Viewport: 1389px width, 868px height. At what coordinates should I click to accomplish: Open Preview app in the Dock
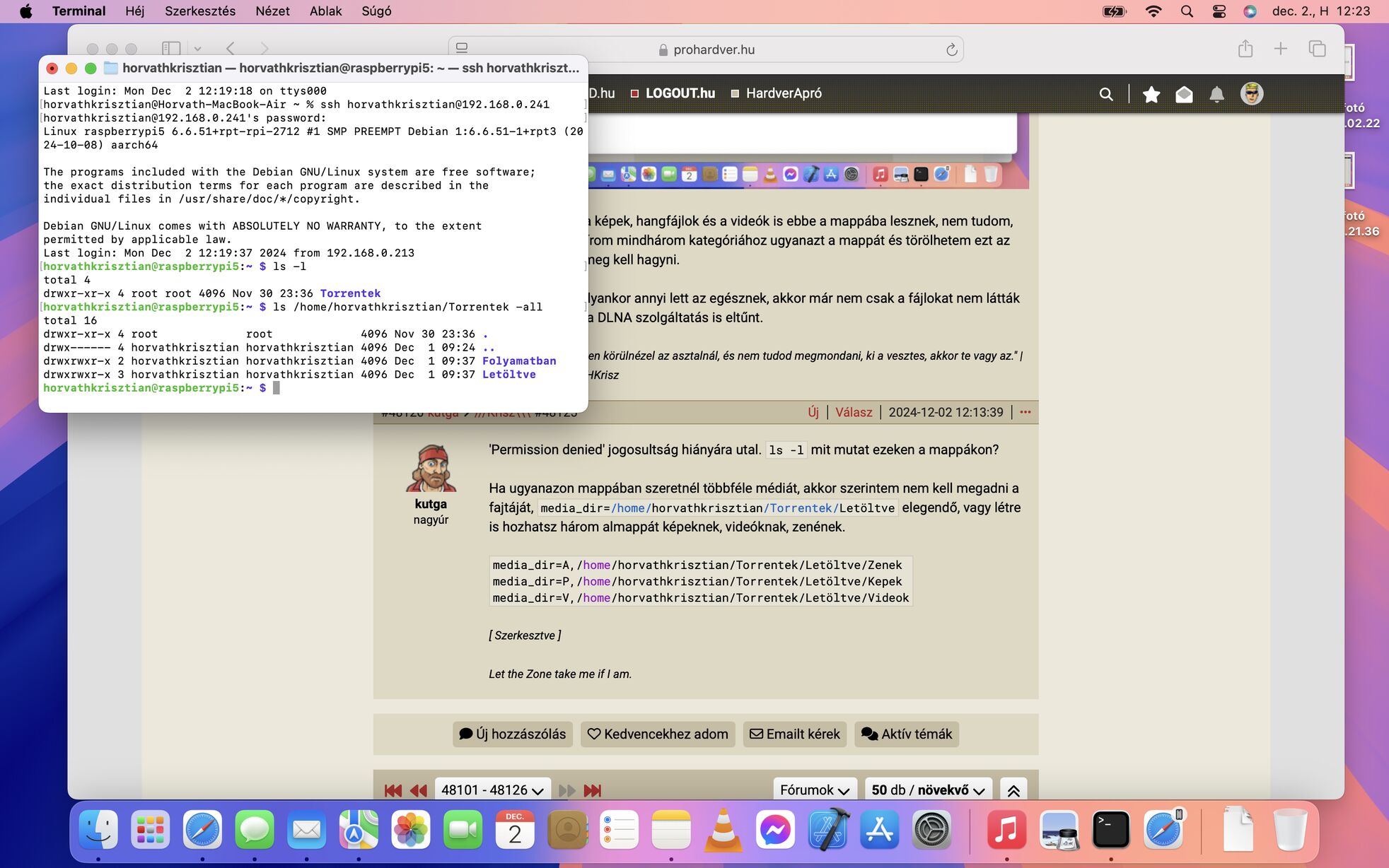1059,829
